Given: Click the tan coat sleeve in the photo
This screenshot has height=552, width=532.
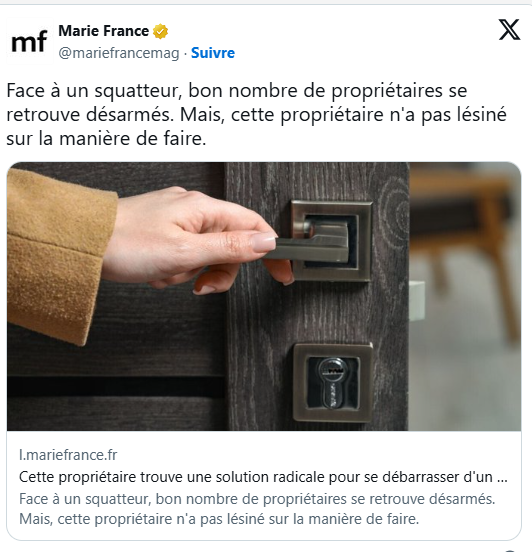Looking at the screenshot, I should 58,255.
